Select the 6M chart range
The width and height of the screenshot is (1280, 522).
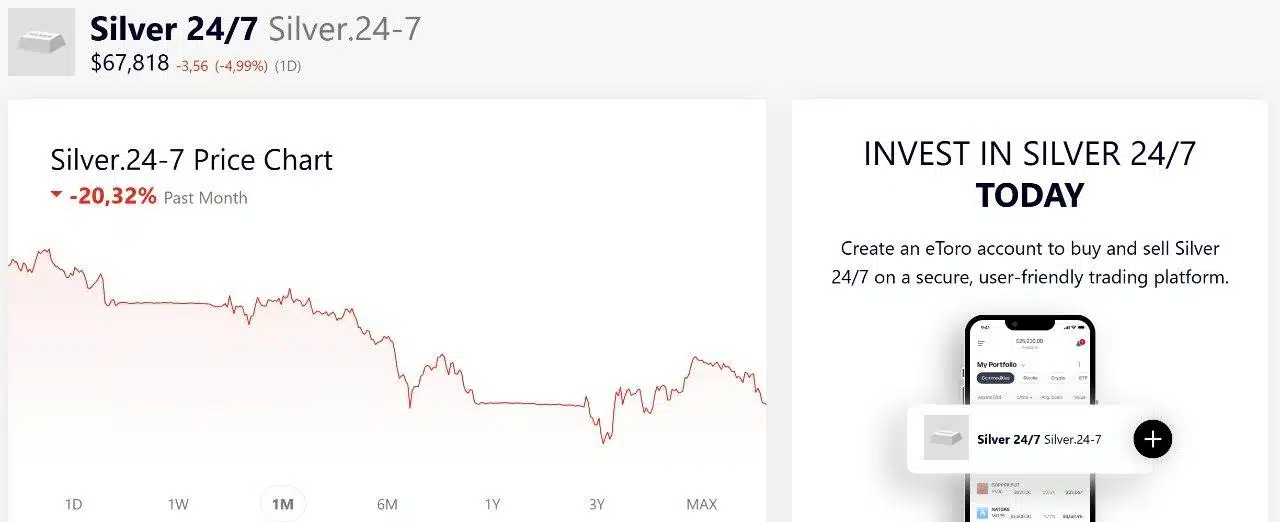(x=387, y=504)
